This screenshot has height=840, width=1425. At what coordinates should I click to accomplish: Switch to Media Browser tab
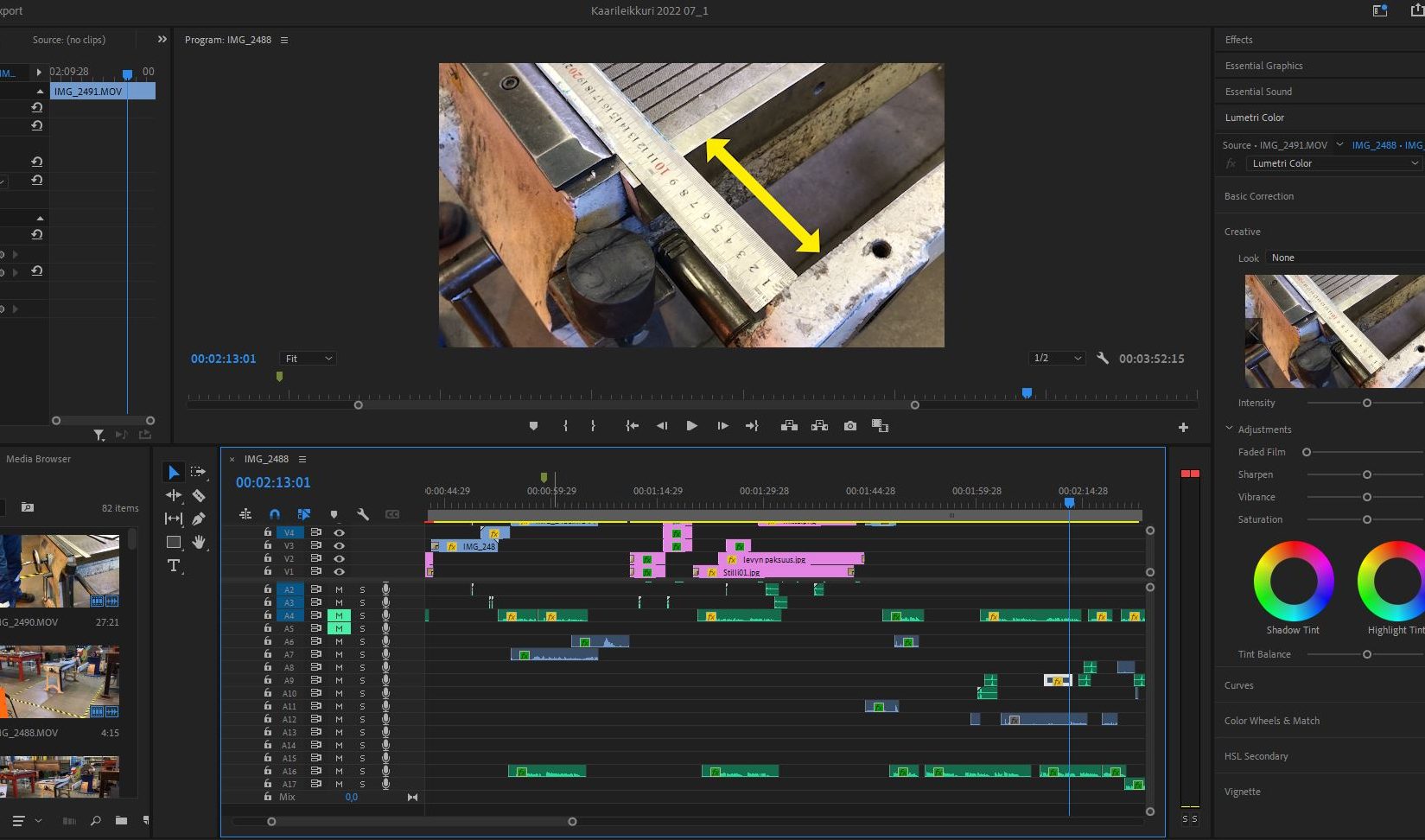coord(38,459)
